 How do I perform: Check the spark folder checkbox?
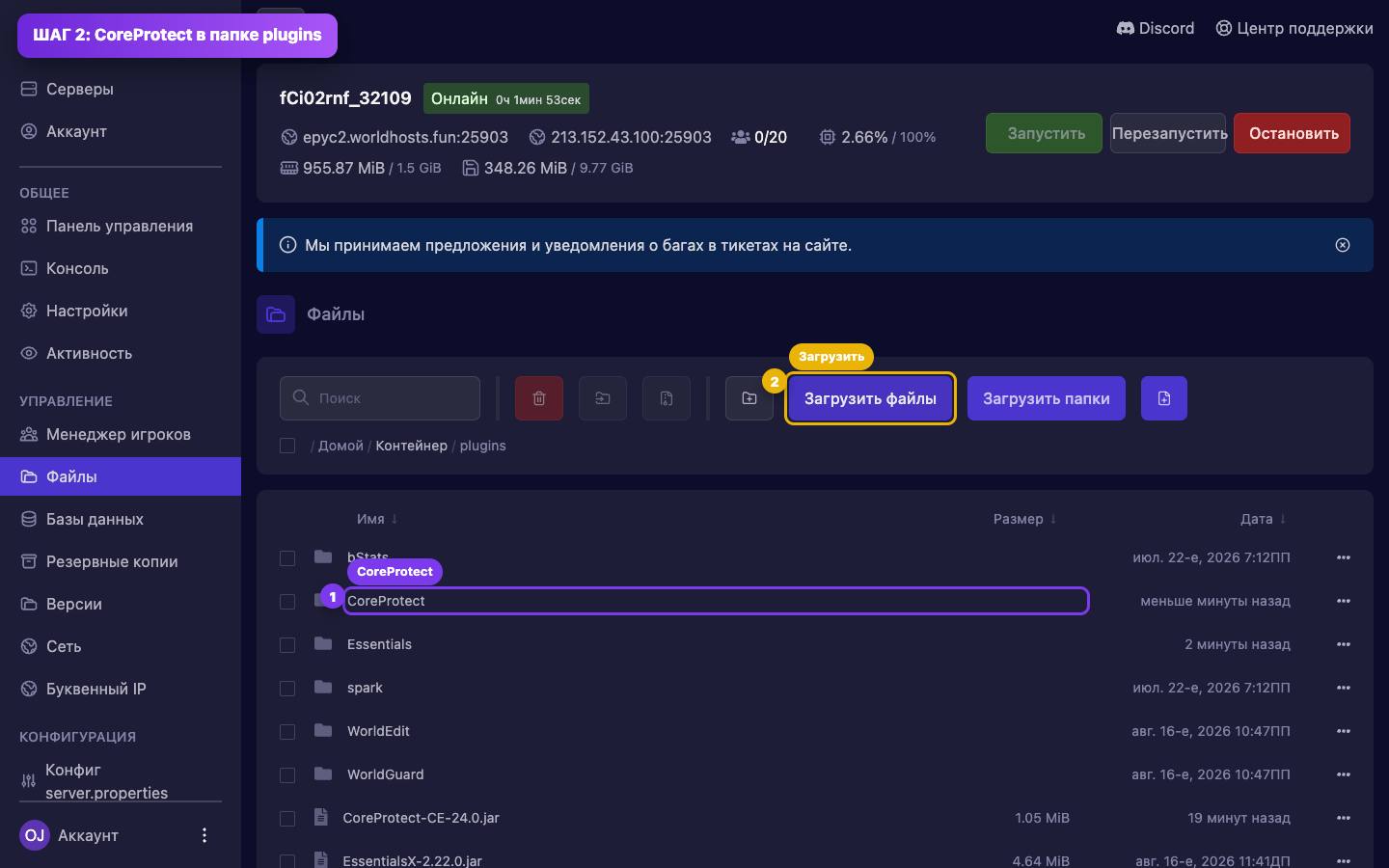click(x=287, y=689)
